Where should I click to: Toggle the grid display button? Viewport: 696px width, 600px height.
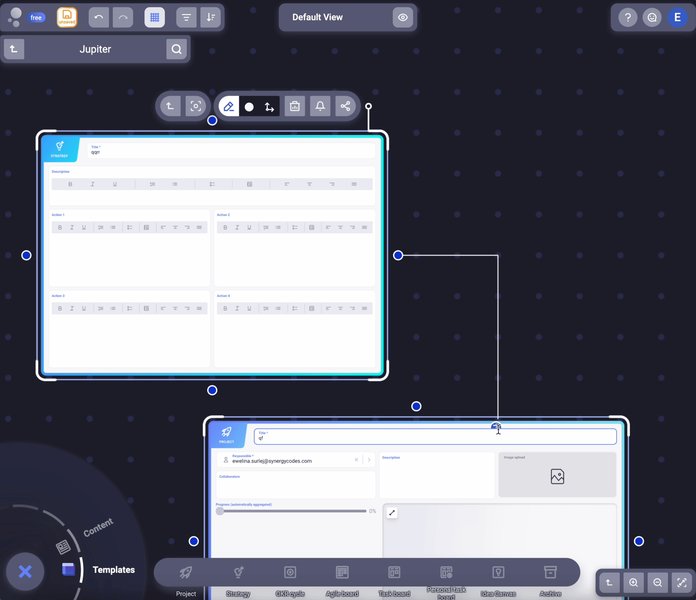pyautogui.click(x=154, y=17)
